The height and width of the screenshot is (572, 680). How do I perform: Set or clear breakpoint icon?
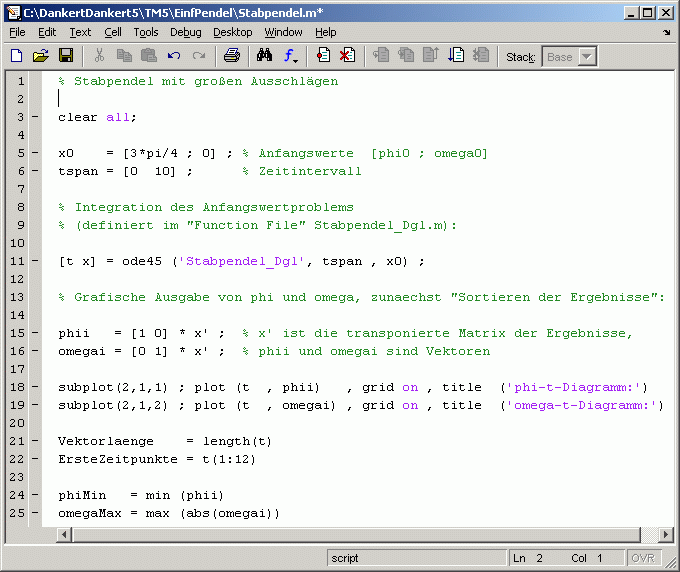pyautogui.click(x=323, y=56)
